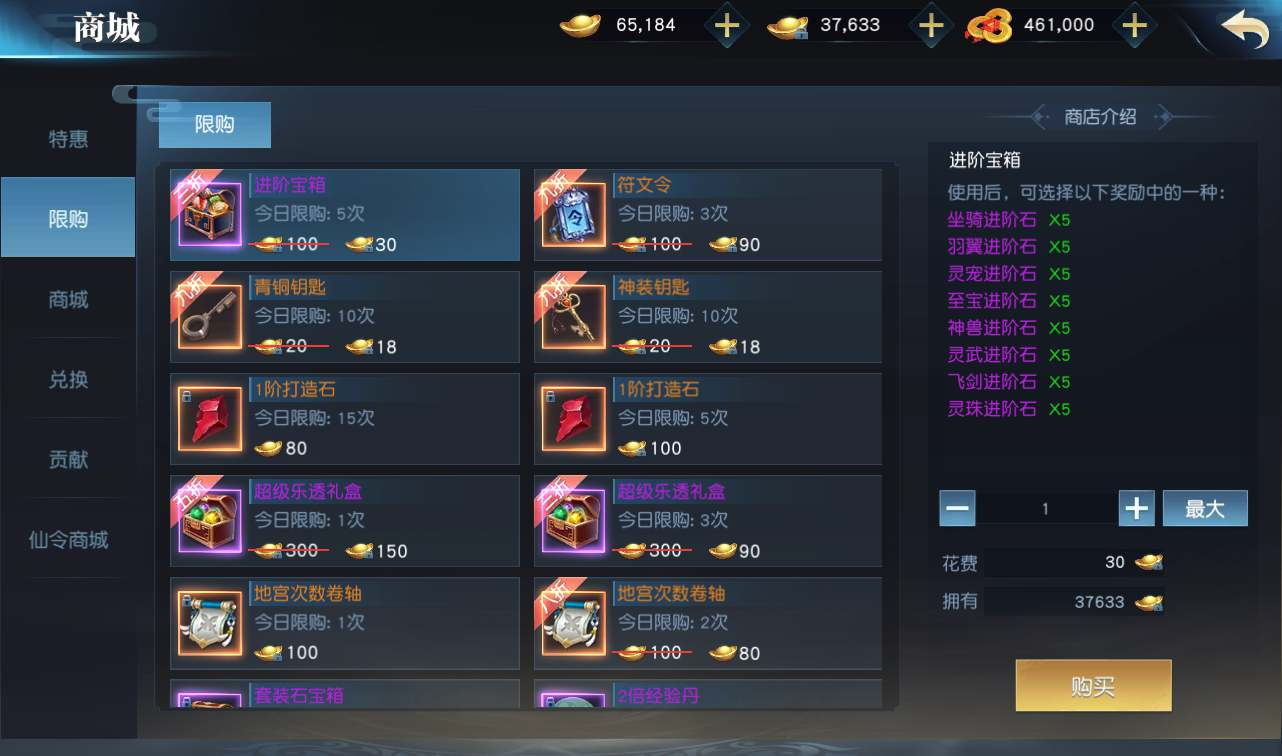The height and width of the screenshot is (756, 1282).
Task: Choose the 青铜钥匙 bronze key icon
Action: [x=210, y=317]
